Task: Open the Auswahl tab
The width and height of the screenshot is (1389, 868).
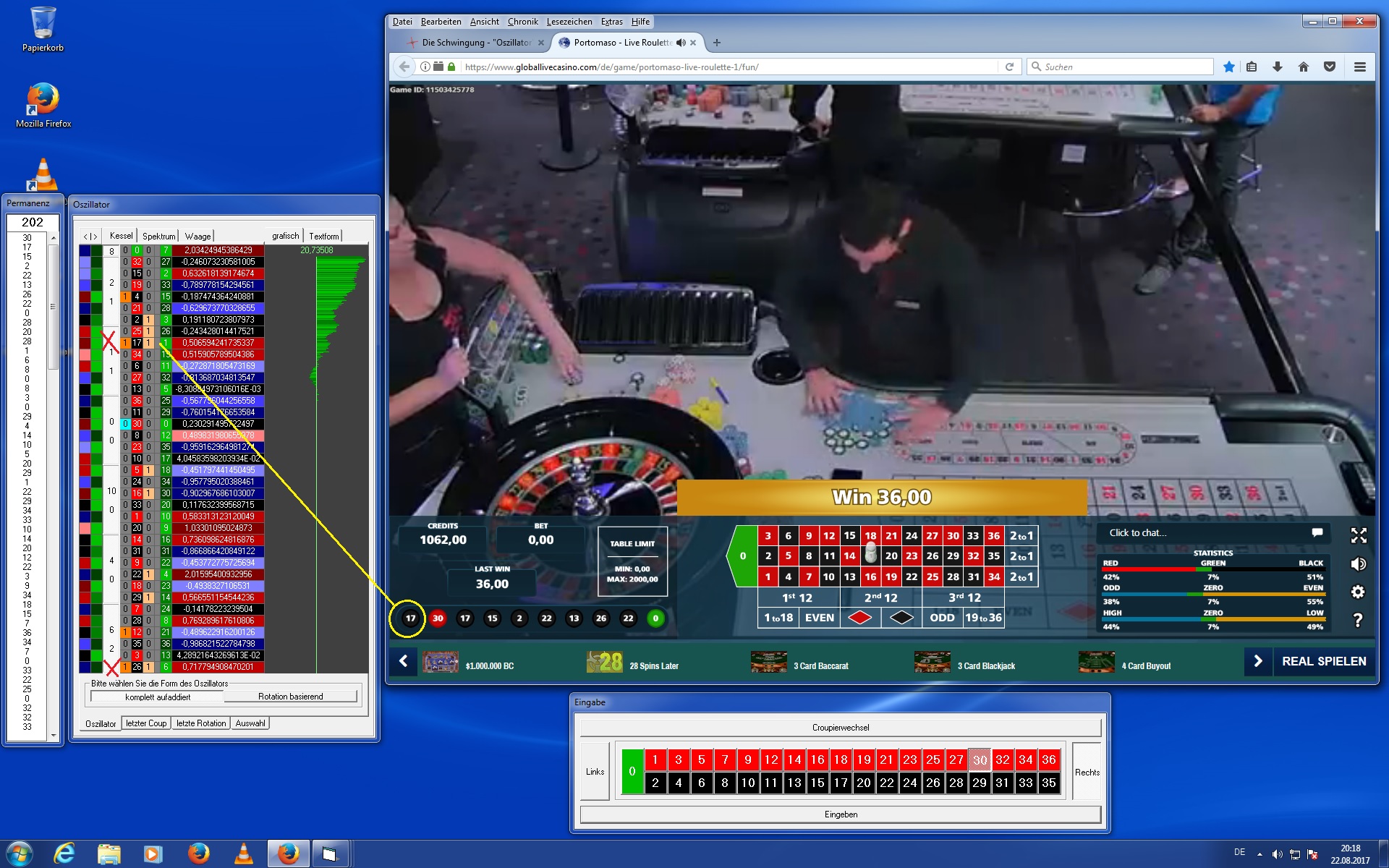Action: (250, 723)
